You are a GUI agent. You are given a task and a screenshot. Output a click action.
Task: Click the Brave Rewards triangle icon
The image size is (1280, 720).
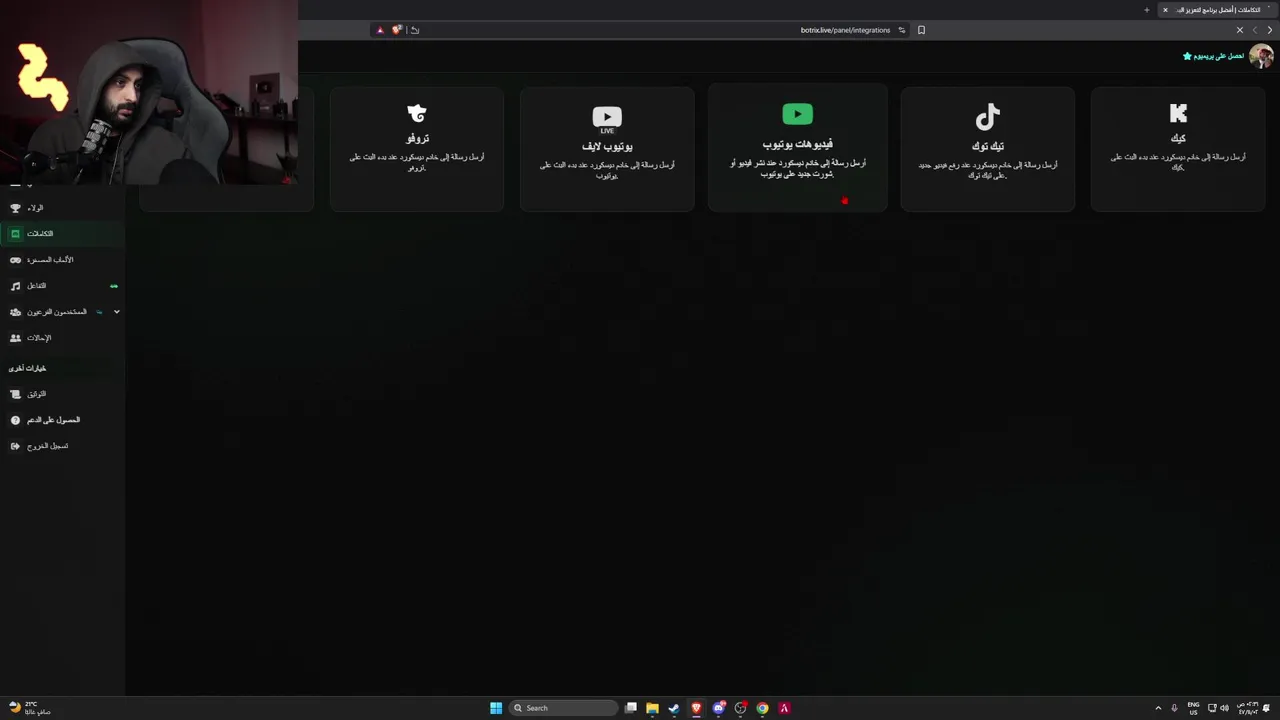(x=380, y=30)
